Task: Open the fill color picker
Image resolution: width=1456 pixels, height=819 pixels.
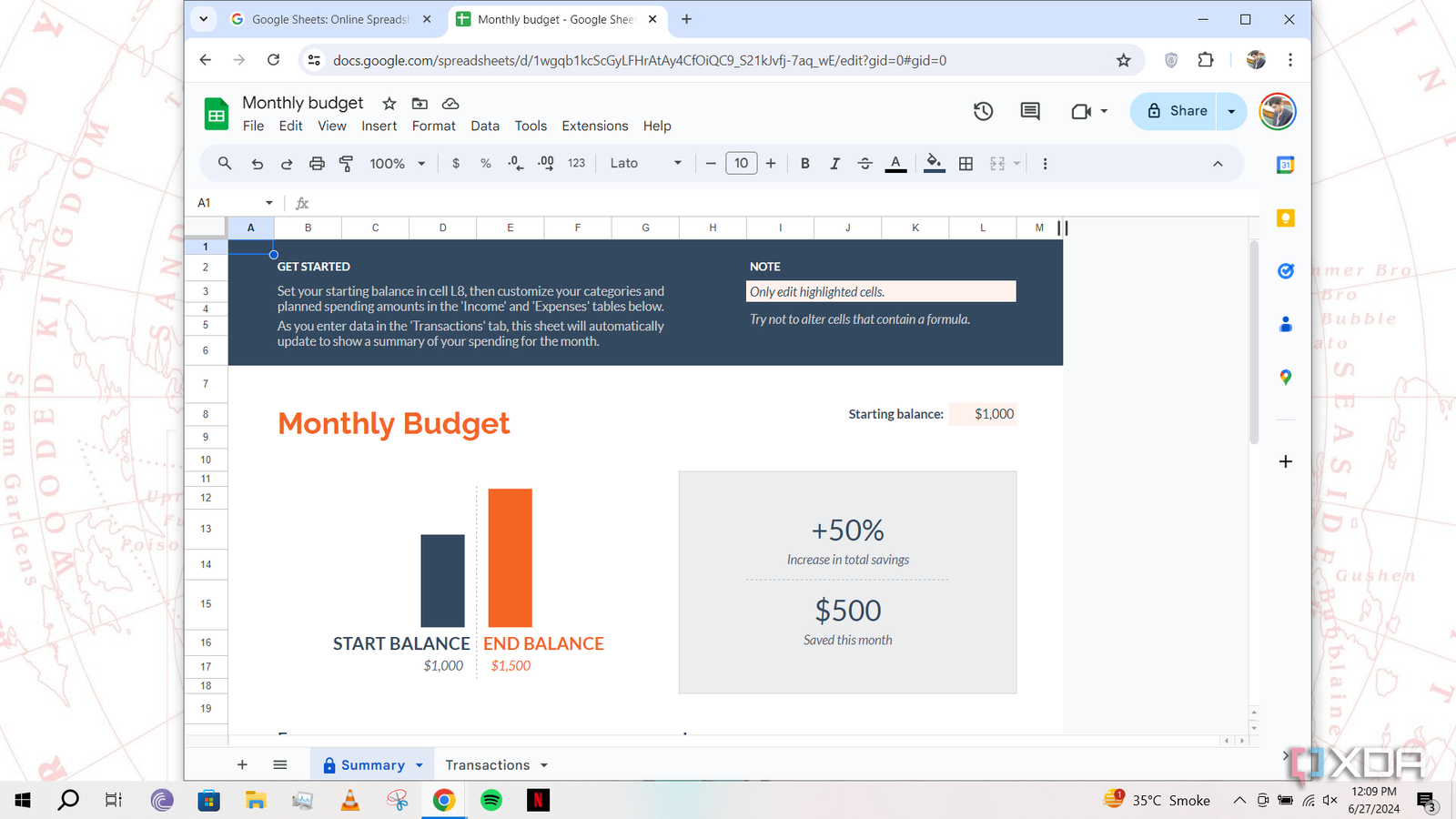Action: coord(934,164)
